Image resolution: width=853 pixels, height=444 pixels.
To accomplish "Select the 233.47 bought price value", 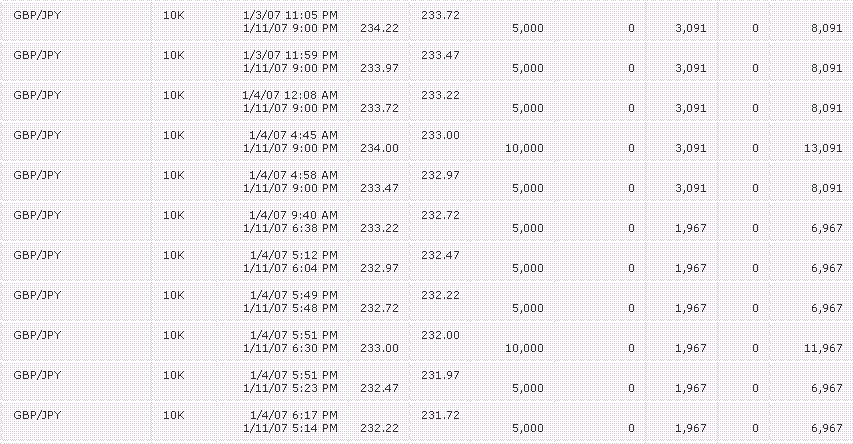I will tap(440, 56).
